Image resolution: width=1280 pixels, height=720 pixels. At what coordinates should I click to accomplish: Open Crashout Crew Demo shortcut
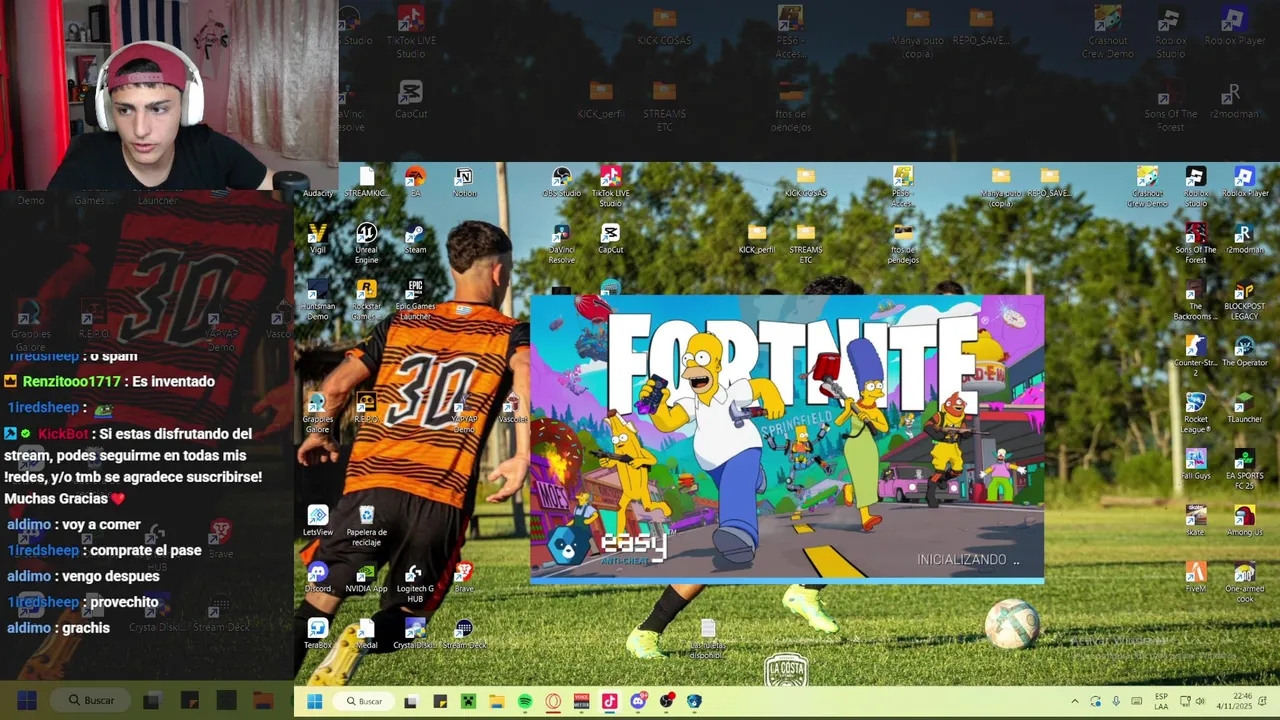(1147, 187)
